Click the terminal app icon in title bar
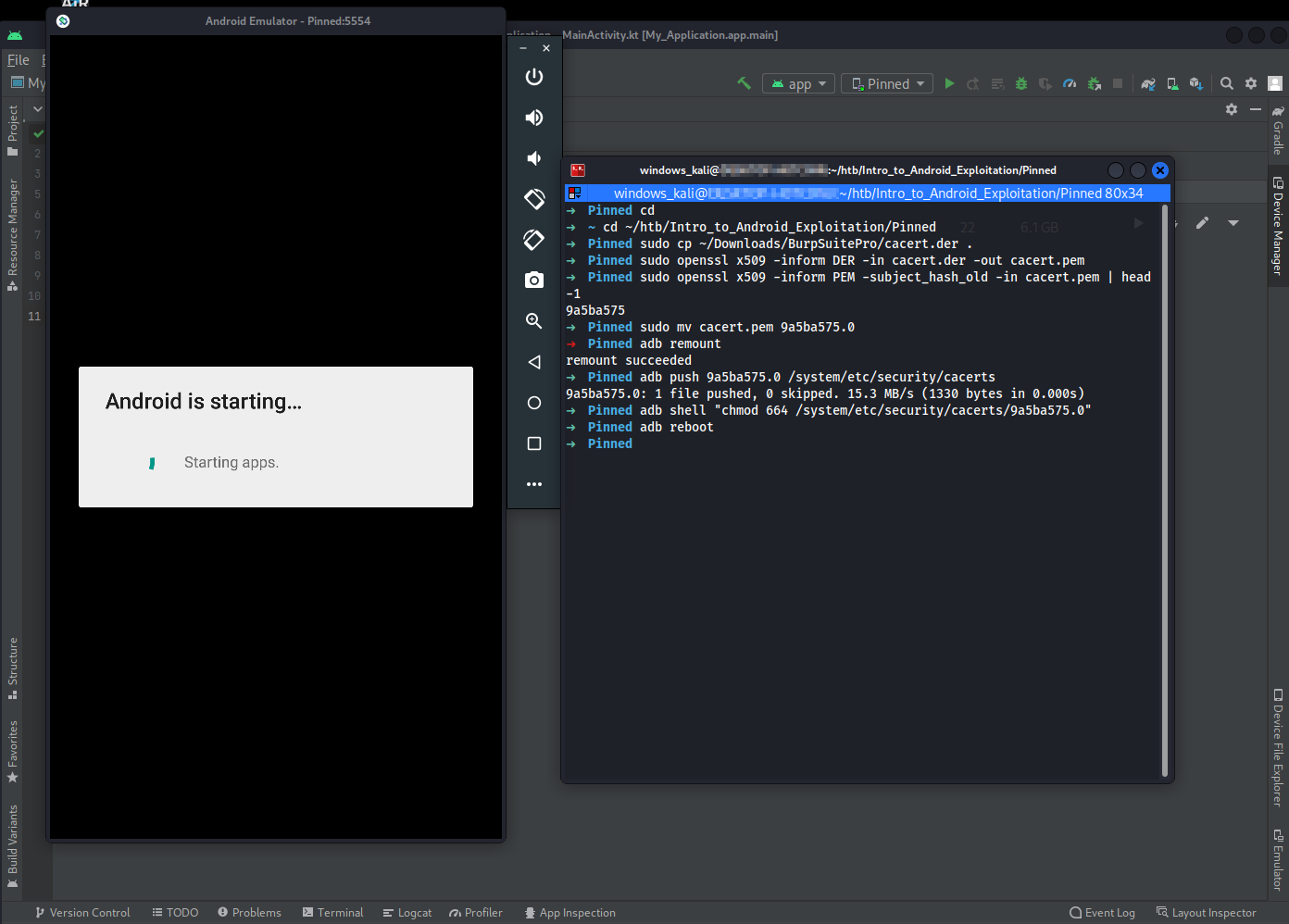This screenshot has height=924, width=1289. tap(578, 170)
